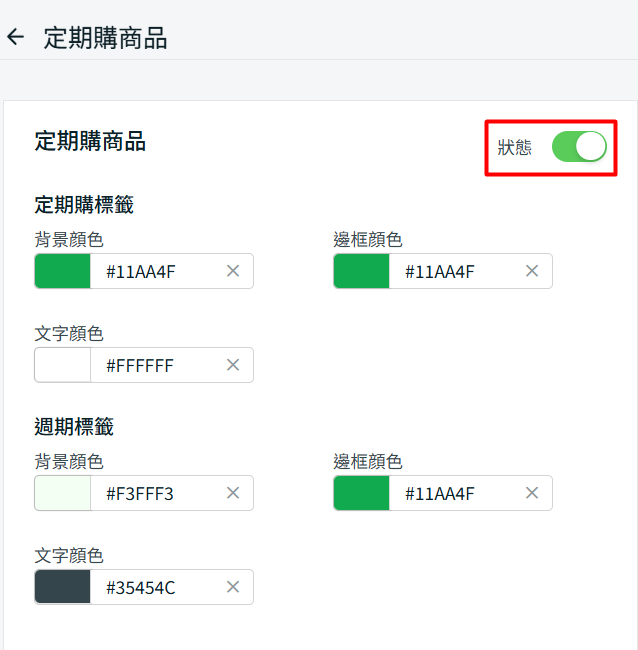The width and height of the screenshot is (638, 650).
Task: Clear 定期購標籤 邊框顏色 value with X
Action: point(532,271)
